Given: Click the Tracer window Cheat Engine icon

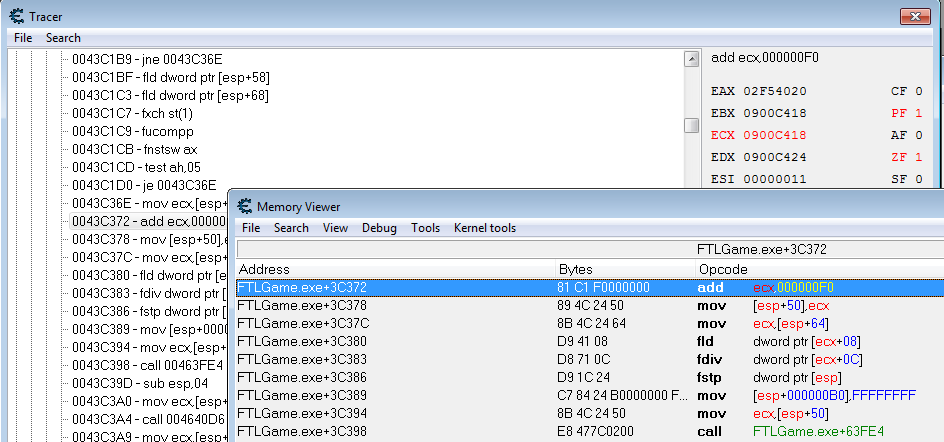Looking at the screenshot, I should (x=17, y=16).
